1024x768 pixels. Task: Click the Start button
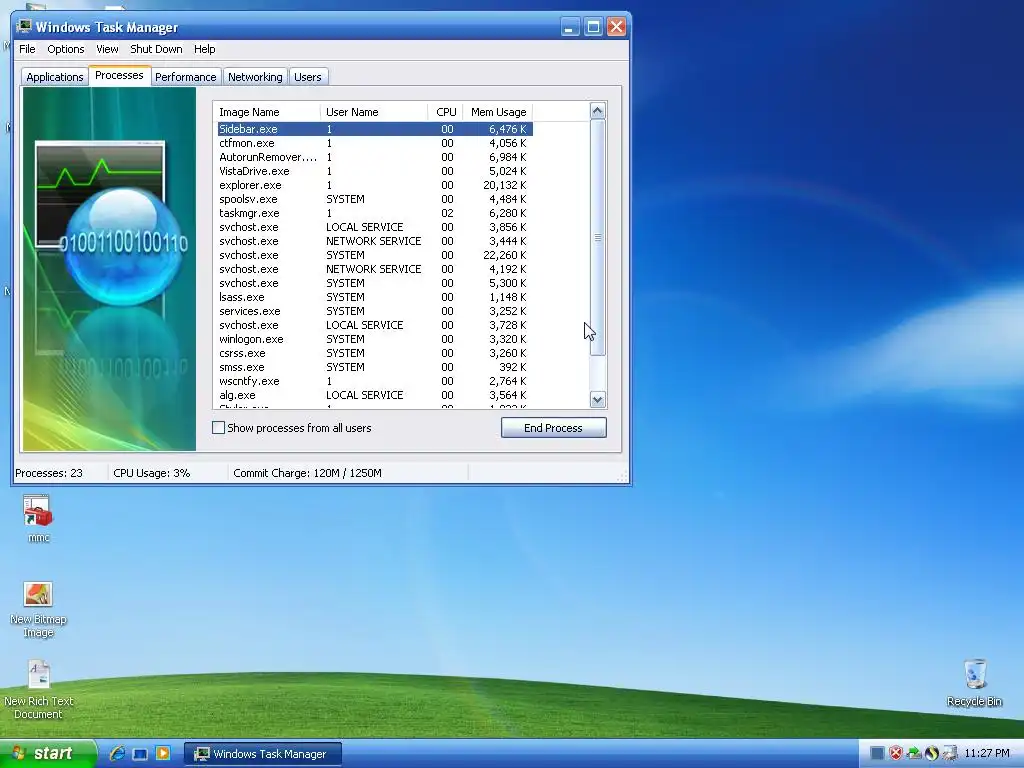pyautogui.click(x=47, y=753)
